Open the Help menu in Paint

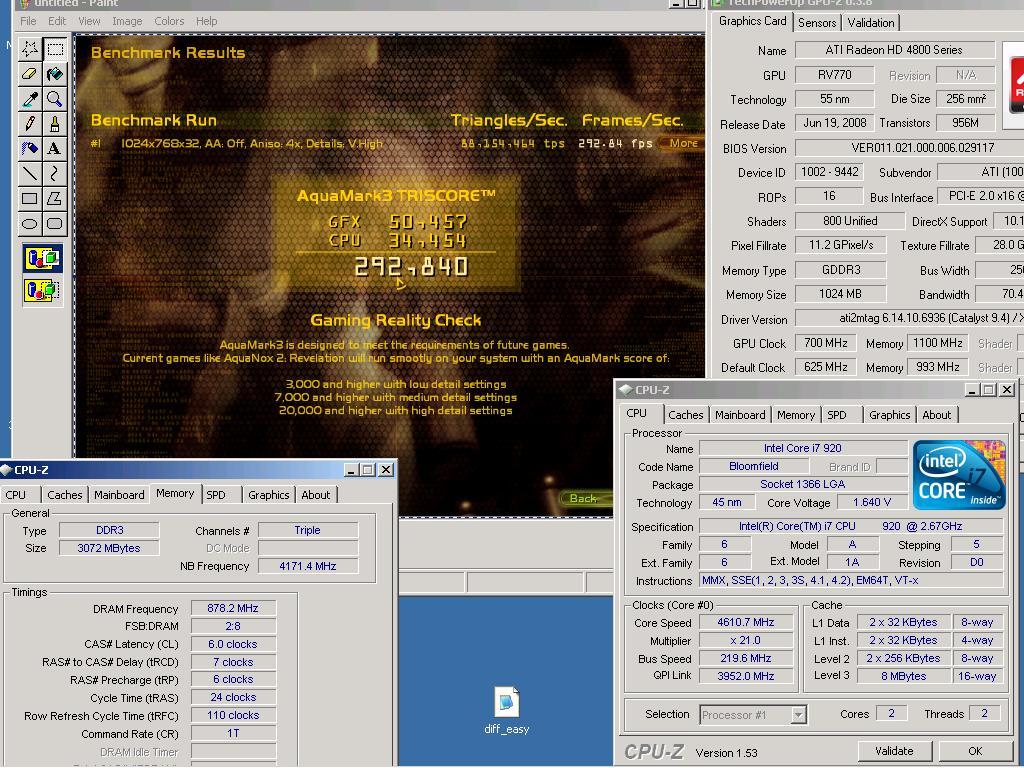[x=206, y=21]
